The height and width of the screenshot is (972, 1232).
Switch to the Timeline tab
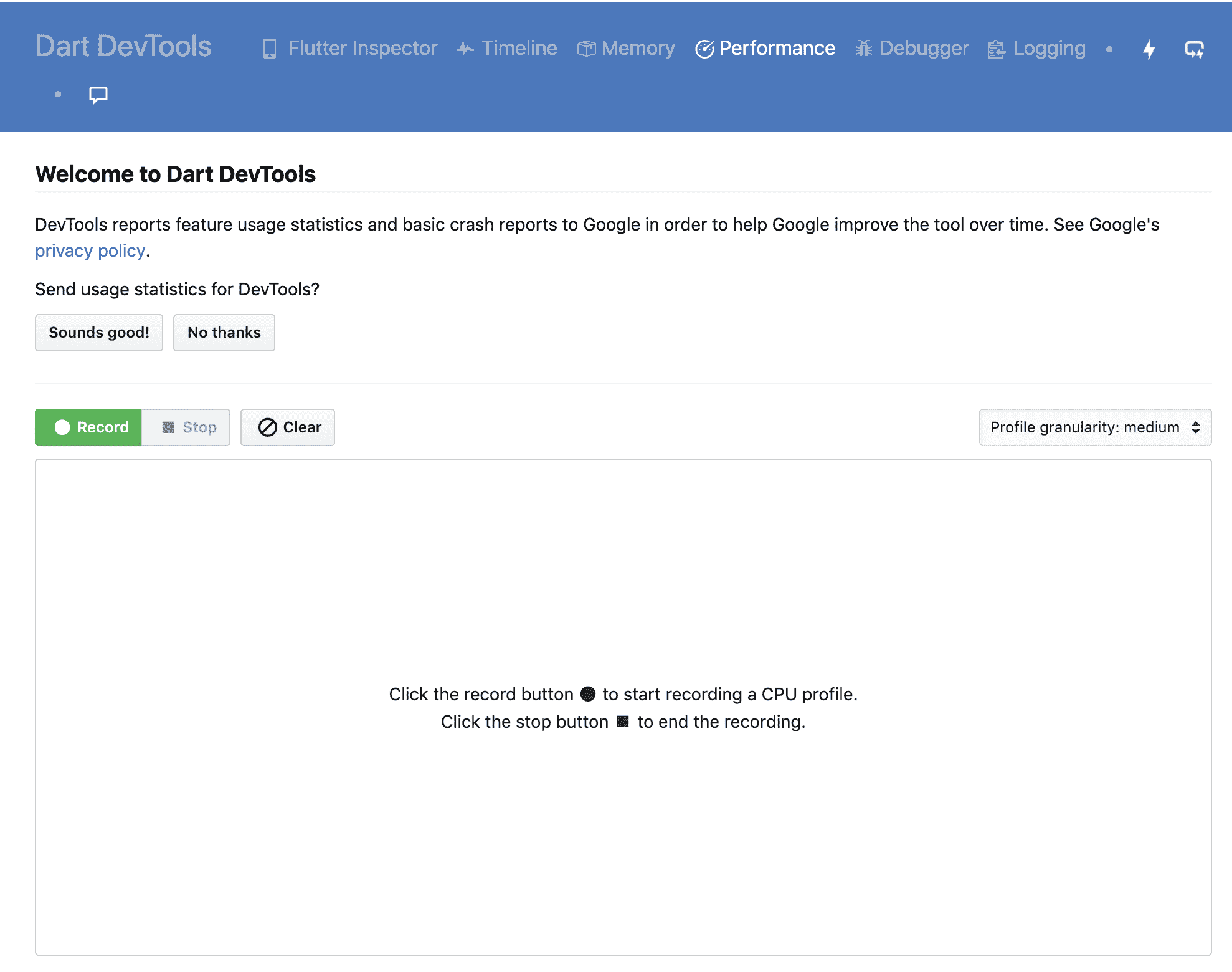[x=519, y=49]
